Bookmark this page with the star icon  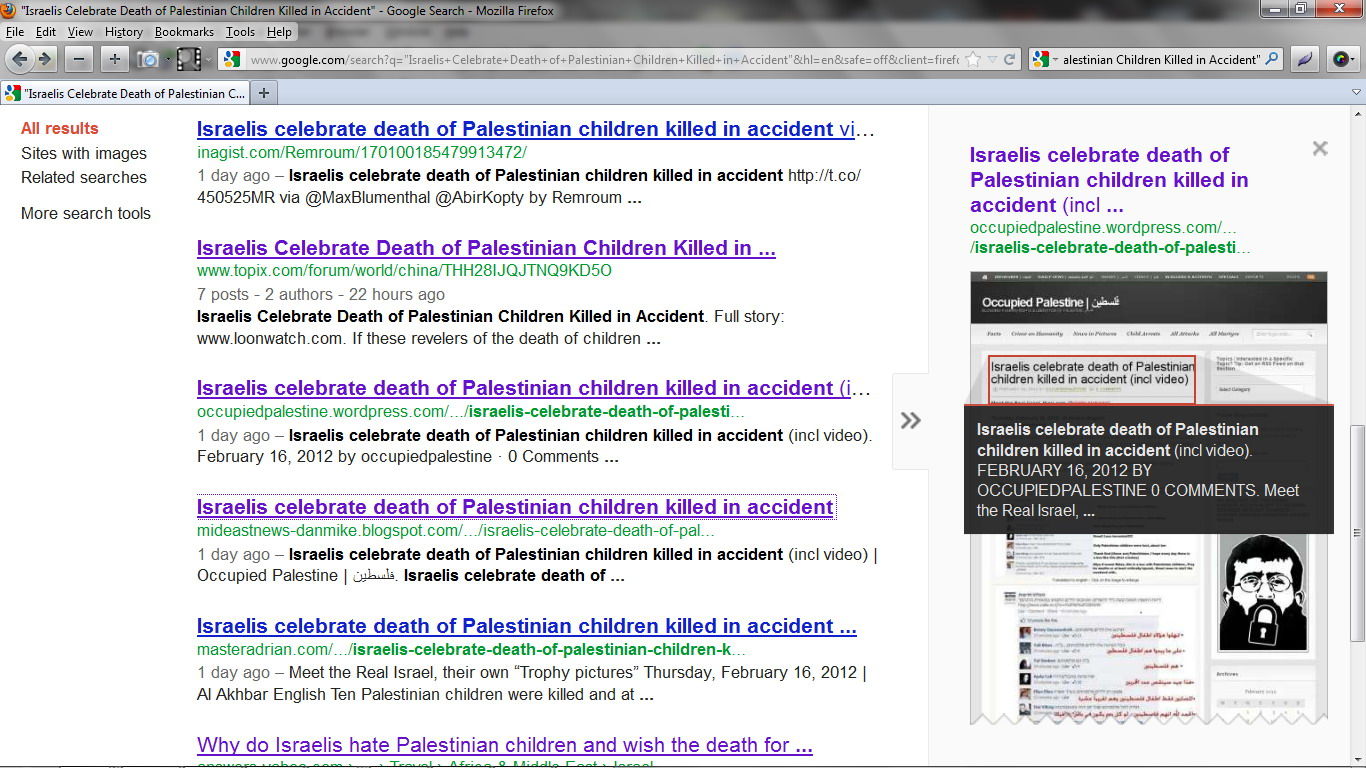click(x=972, y=59)
